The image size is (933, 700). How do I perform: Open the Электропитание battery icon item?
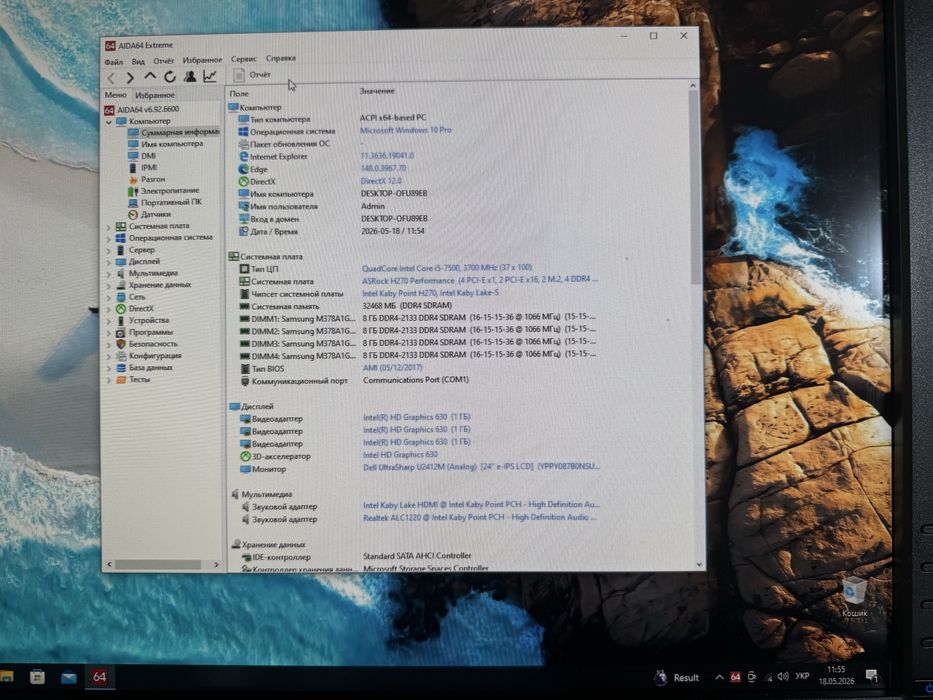[x=133, y=191]
